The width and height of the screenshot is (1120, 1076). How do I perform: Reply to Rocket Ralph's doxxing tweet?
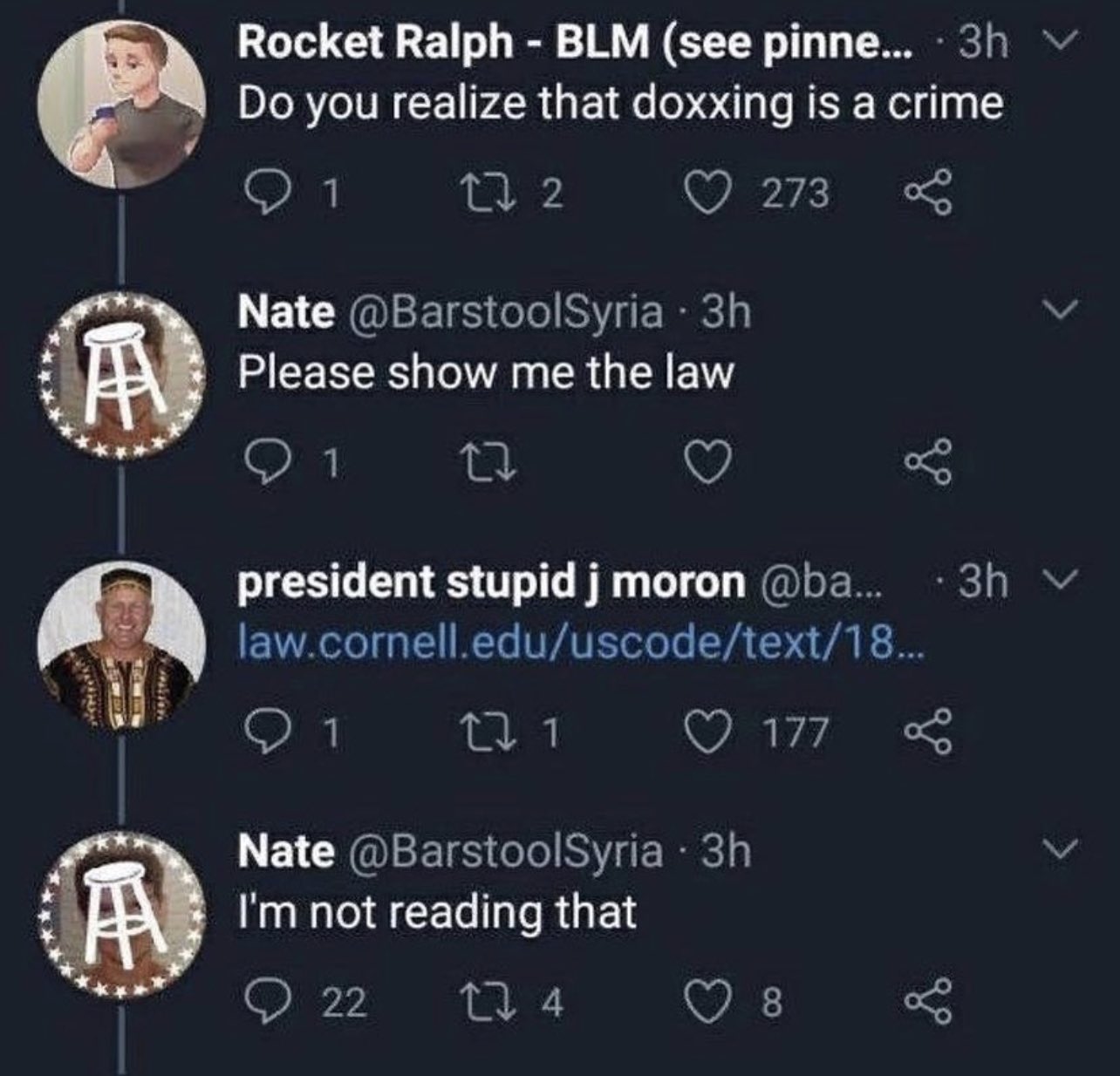(261, 194)
